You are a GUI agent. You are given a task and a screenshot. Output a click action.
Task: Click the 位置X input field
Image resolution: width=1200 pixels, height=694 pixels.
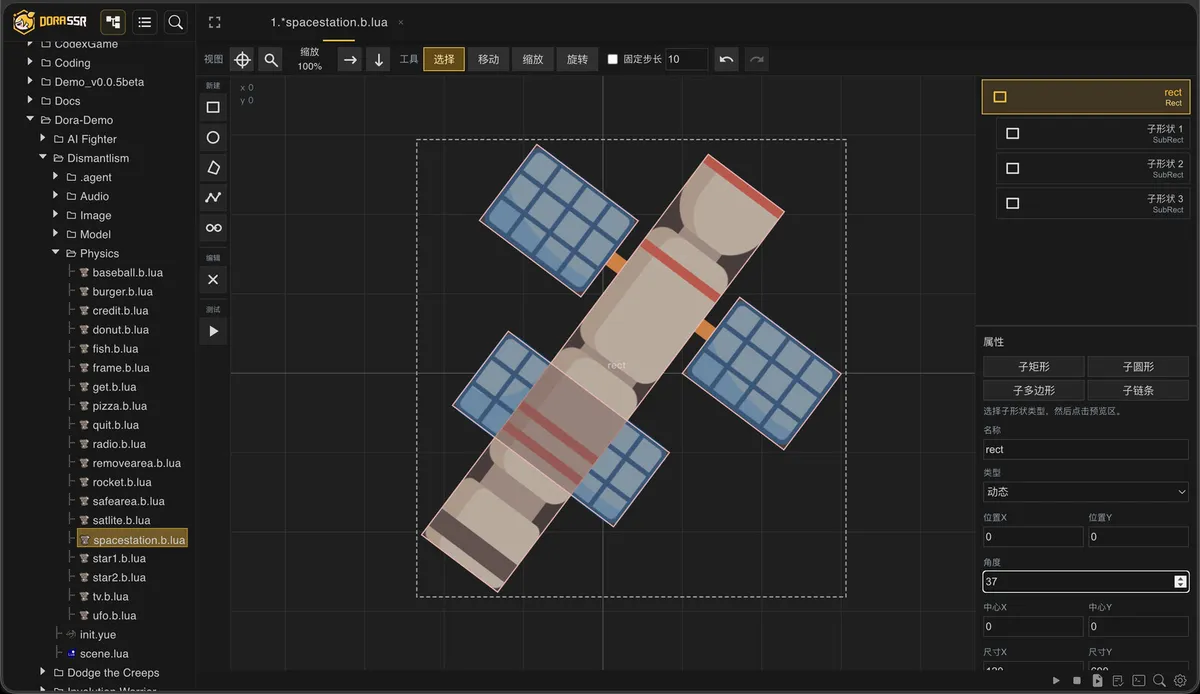coord(1033,537)
